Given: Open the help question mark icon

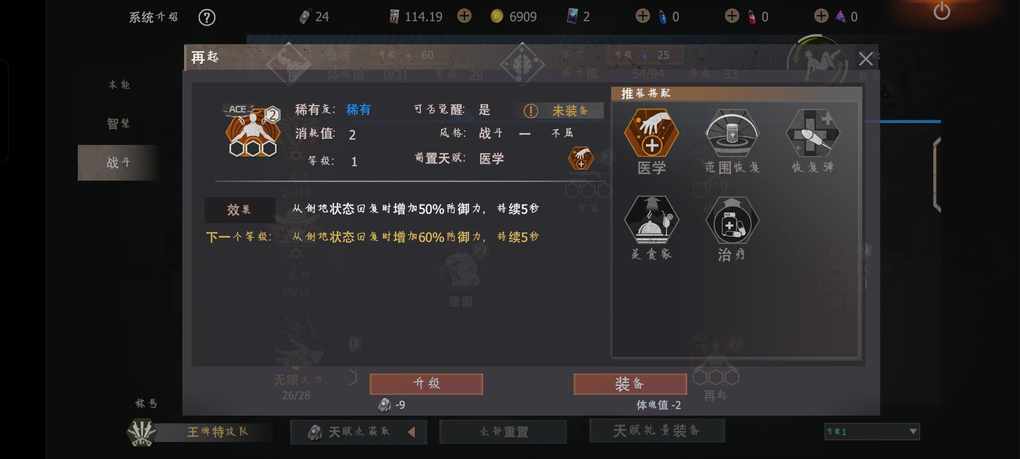Looking at the screenshot, I should point(206,17).
